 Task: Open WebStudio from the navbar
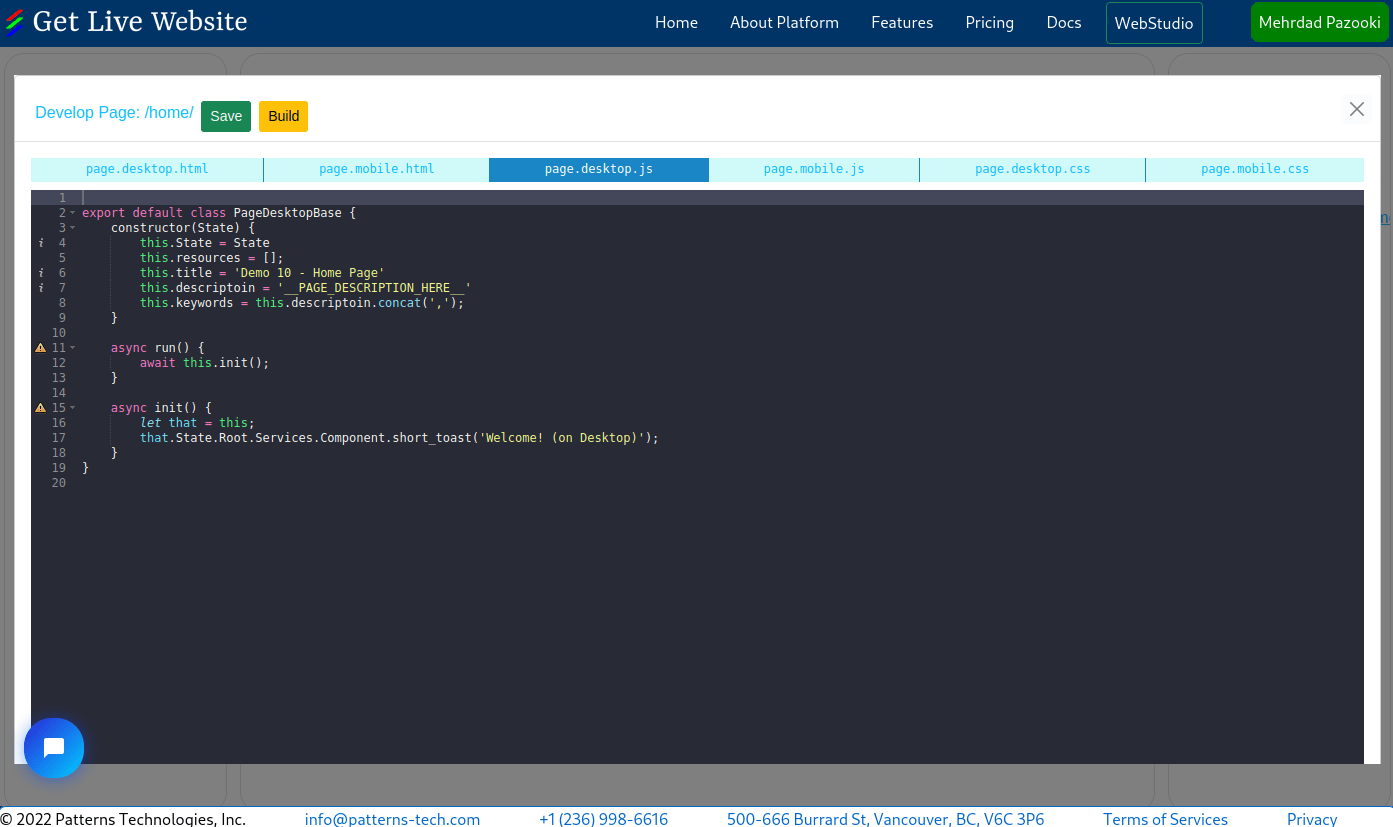click(1154, 23)
